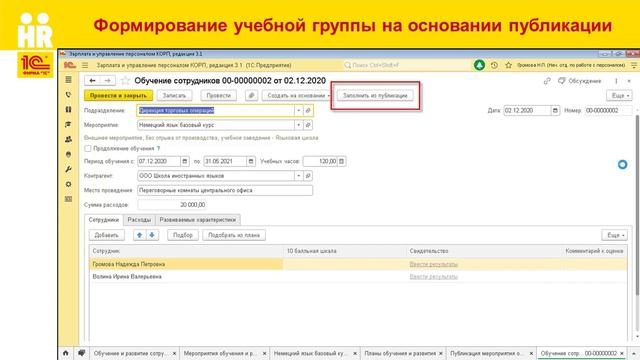
Task: Get link to document icon
Action: [547, 81]
